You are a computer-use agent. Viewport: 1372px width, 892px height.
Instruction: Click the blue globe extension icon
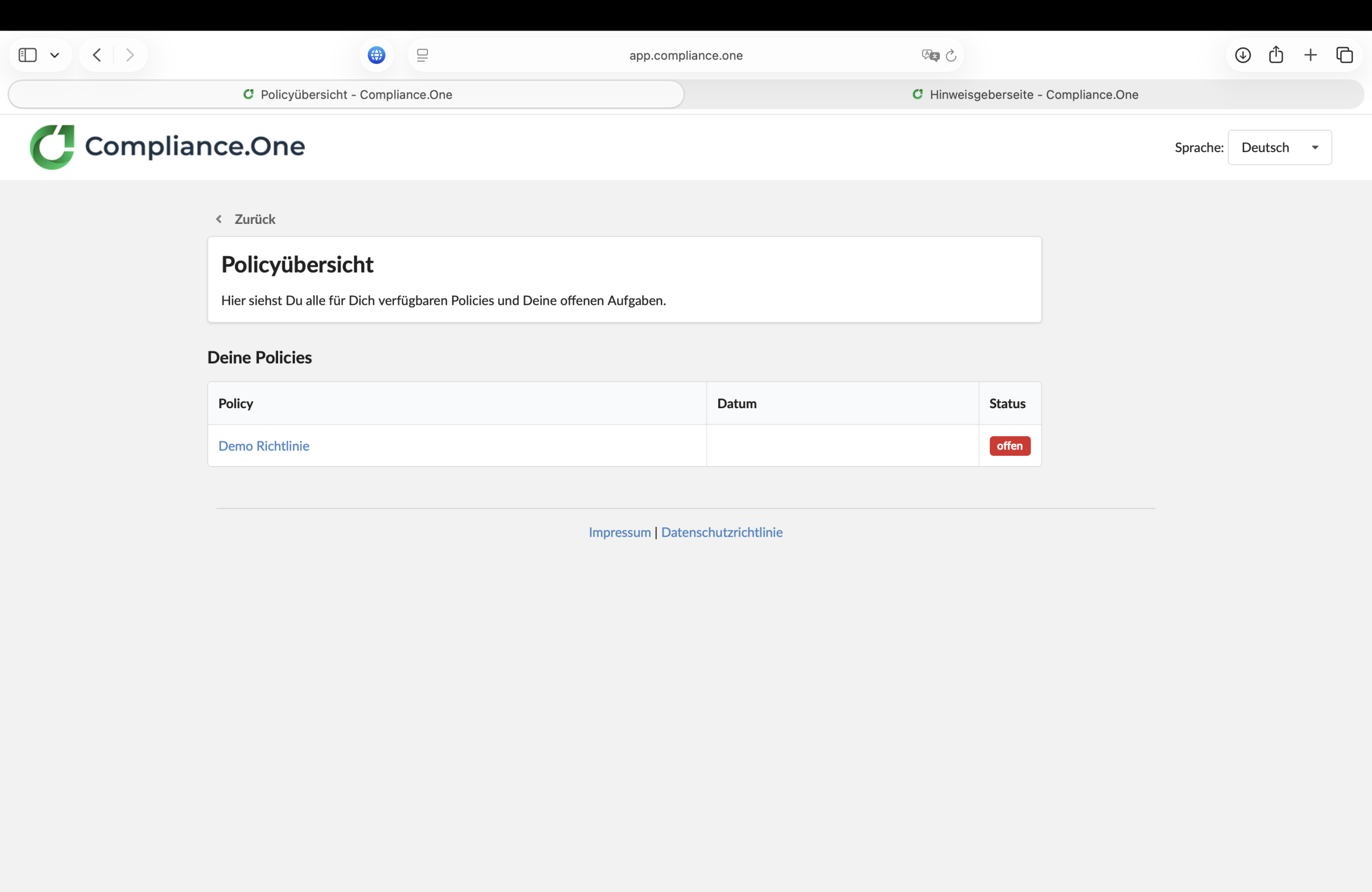point(376,55)
